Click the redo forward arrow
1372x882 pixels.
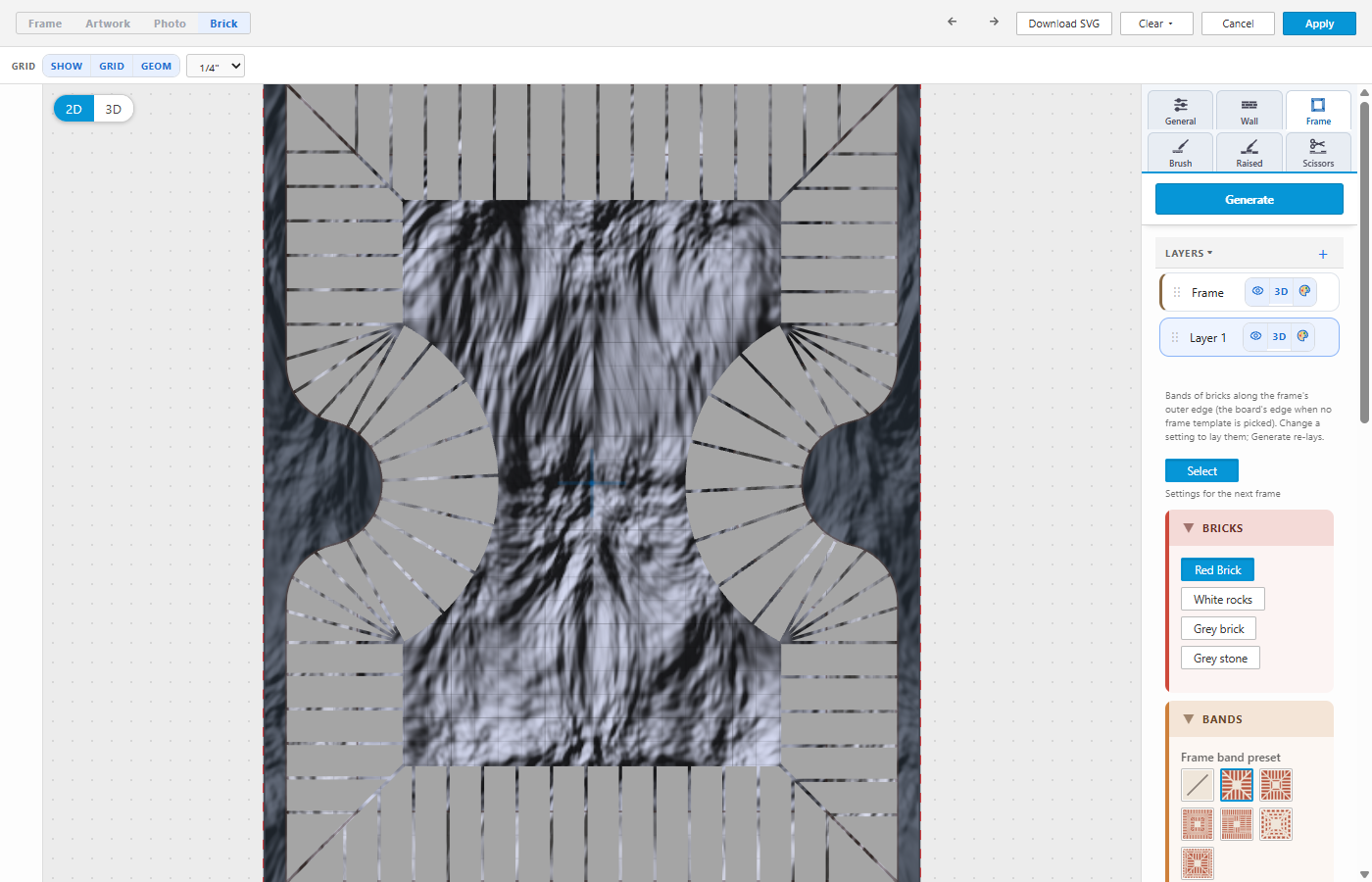994,22
